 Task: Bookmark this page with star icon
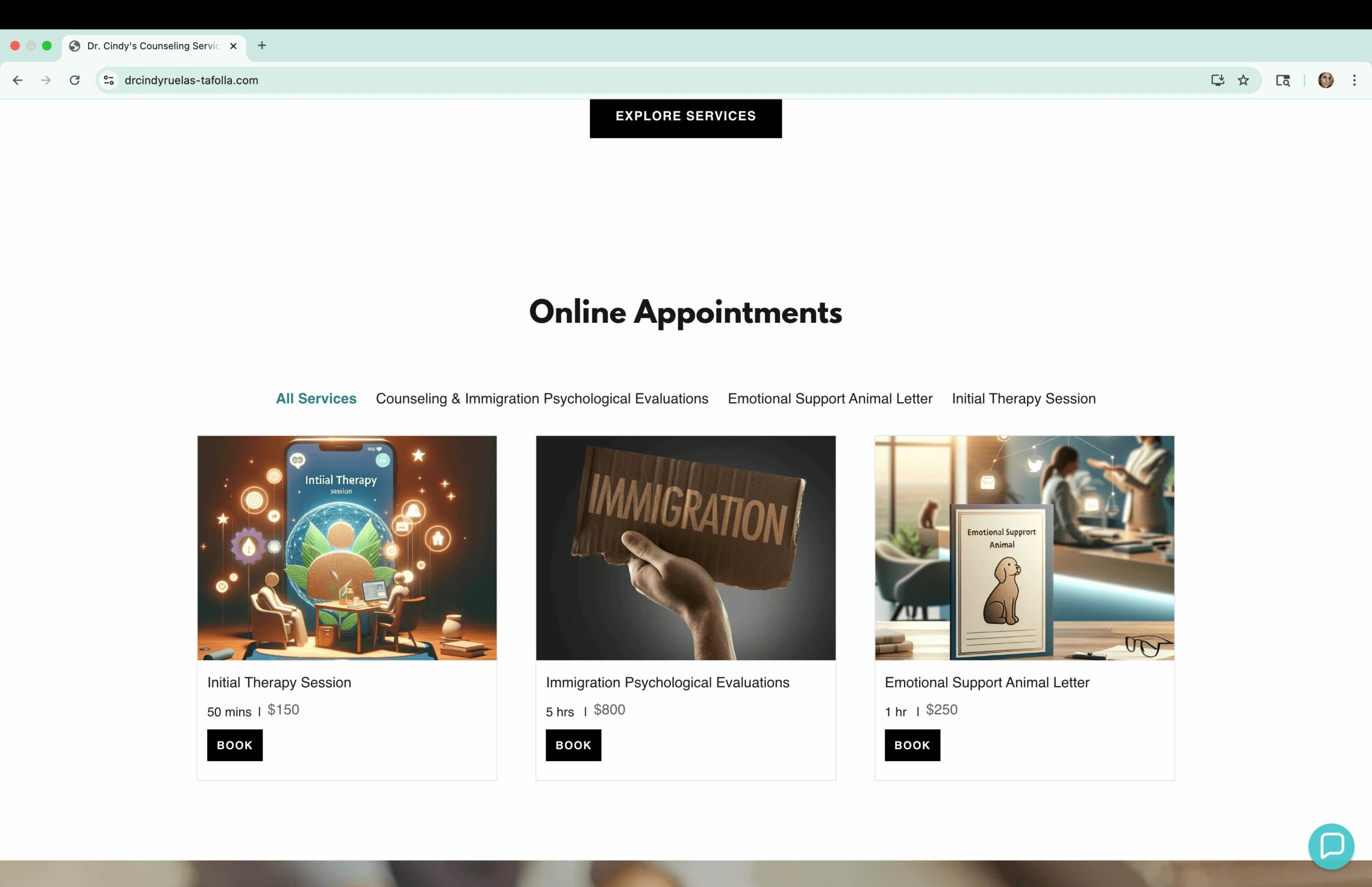point(1243,80)
